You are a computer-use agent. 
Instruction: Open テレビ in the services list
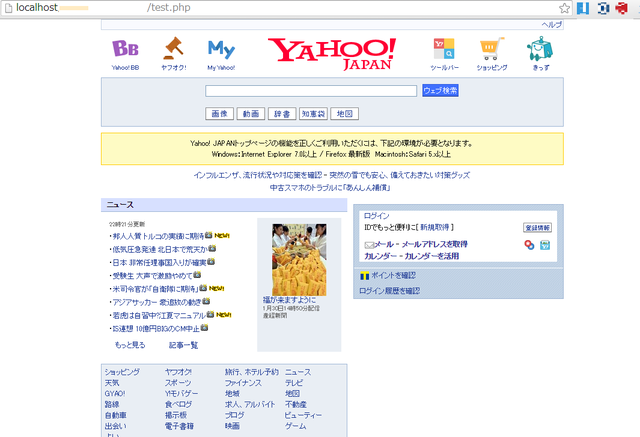[294, 383]
